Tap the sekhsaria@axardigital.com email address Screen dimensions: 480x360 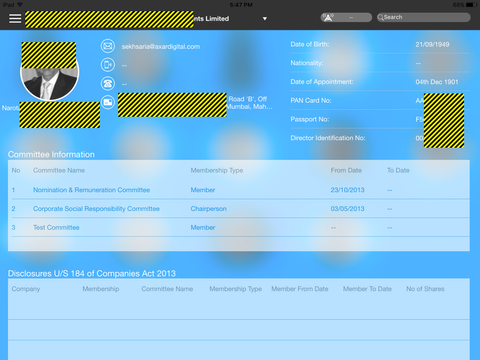coord(161,47)
